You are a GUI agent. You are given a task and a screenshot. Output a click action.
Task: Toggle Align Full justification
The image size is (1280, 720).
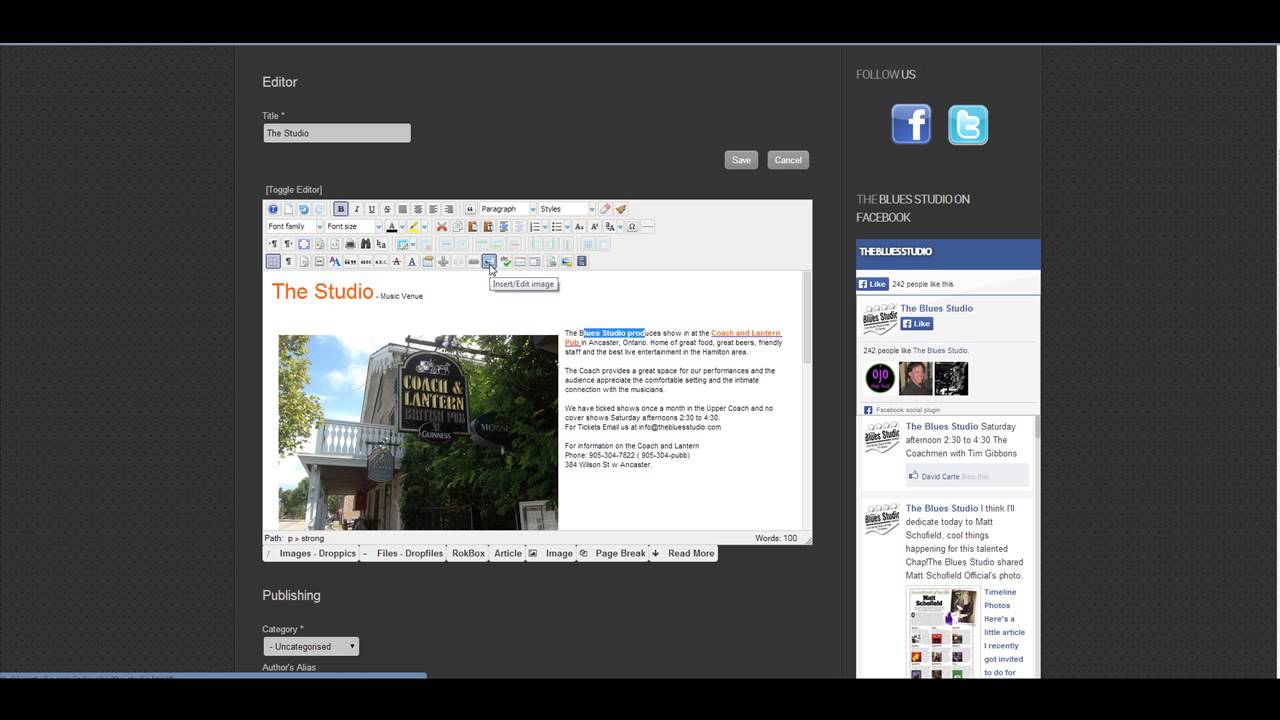[x=402, y=209]
